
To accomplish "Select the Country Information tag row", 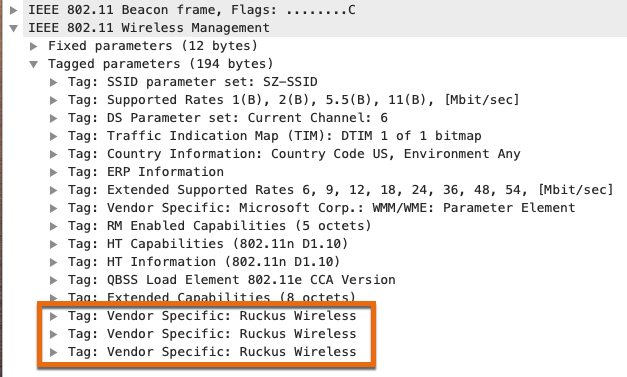I will [x=294, y=154].
